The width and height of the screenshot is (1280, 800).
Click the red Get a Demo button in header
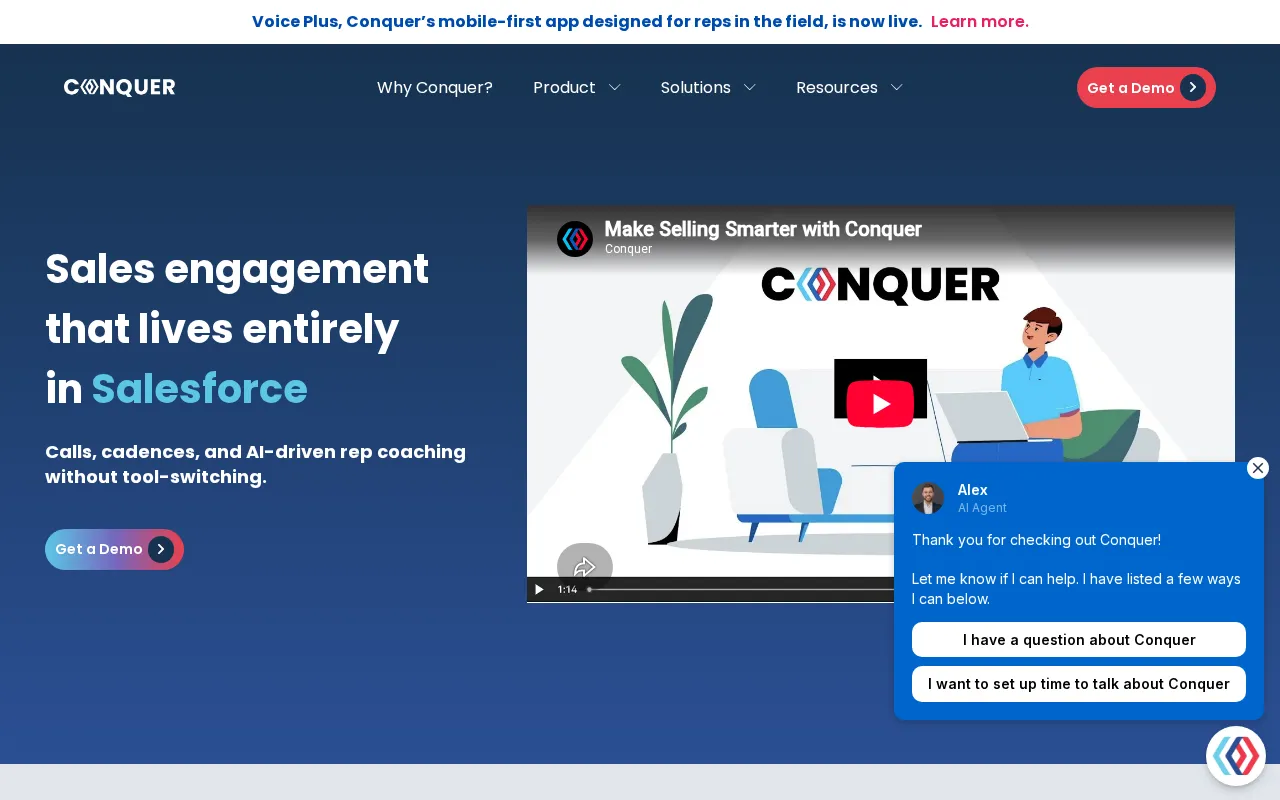click(1146, 88)
